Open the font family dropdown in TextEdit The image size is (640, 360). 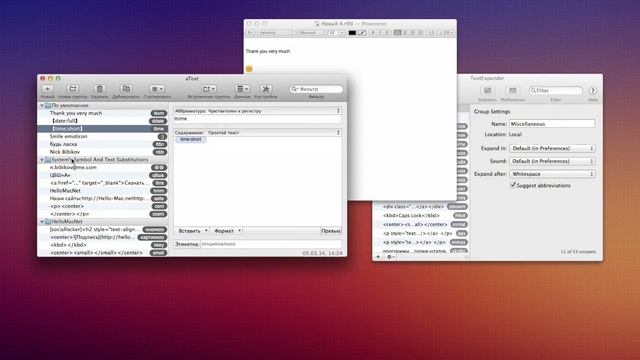pos(276,33)
